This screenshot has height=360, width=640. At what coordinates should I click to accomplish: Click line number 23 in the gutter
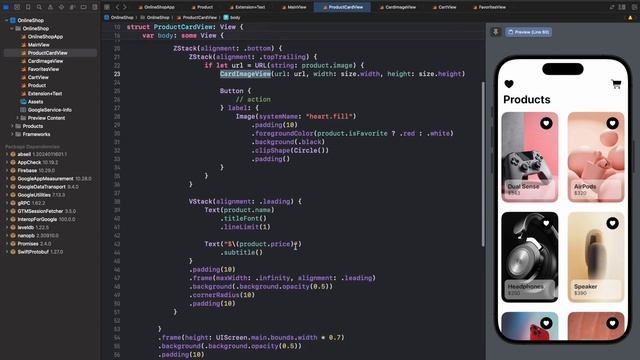coord(117,74)
